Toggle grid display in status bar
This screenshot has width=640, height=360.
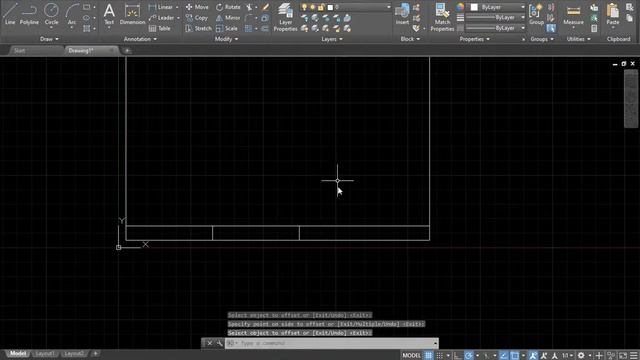tap(428, 356)
